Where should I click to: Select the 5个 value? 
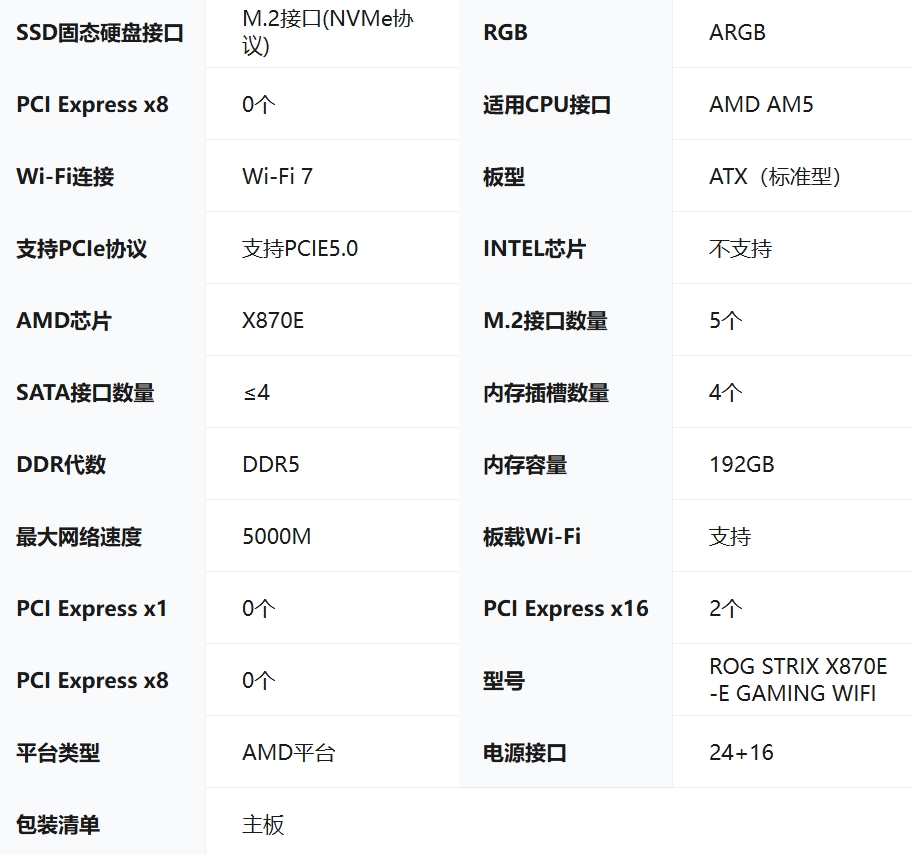pos(726,321)
